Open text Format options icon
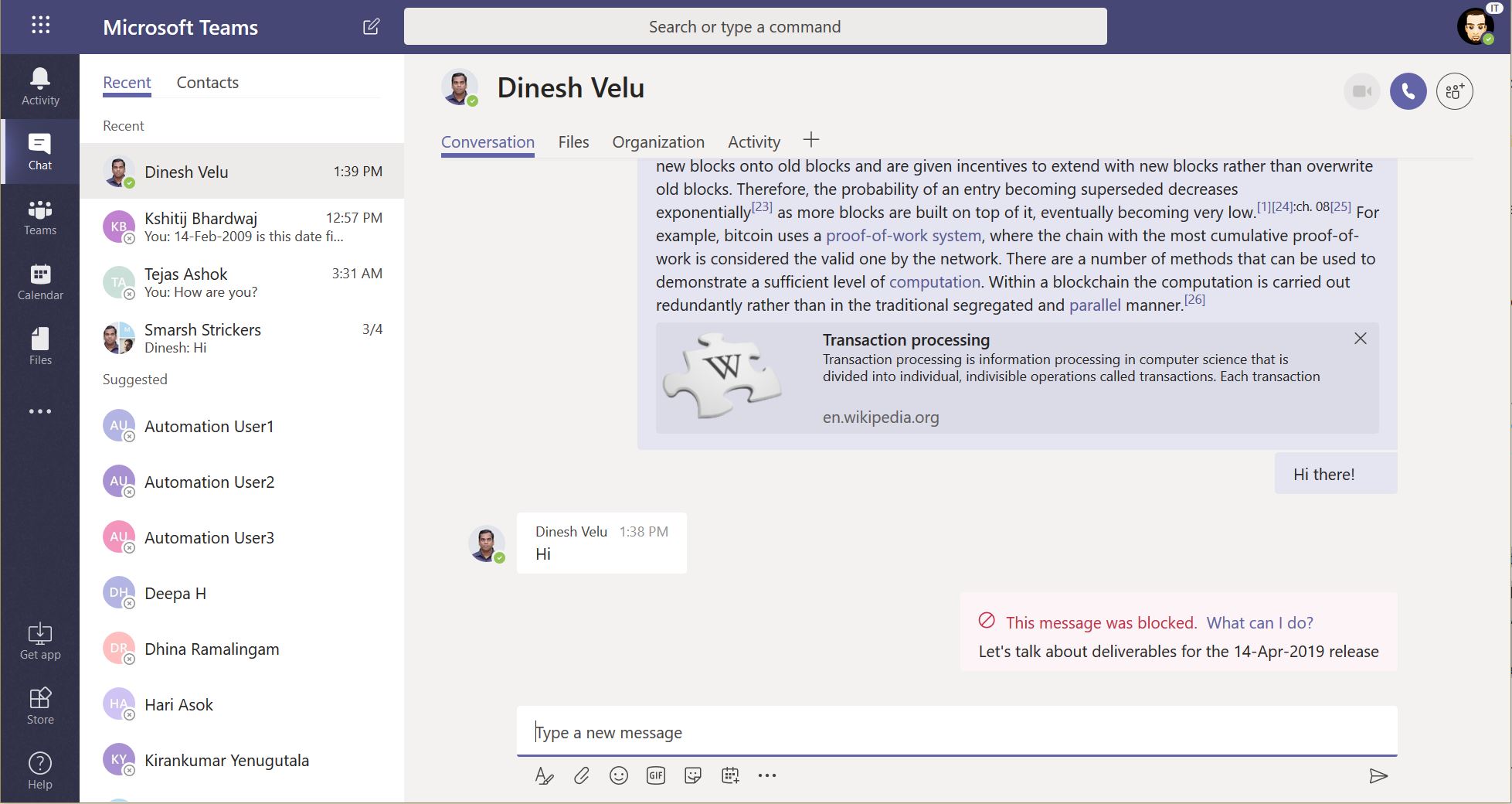 pos(544,775)
